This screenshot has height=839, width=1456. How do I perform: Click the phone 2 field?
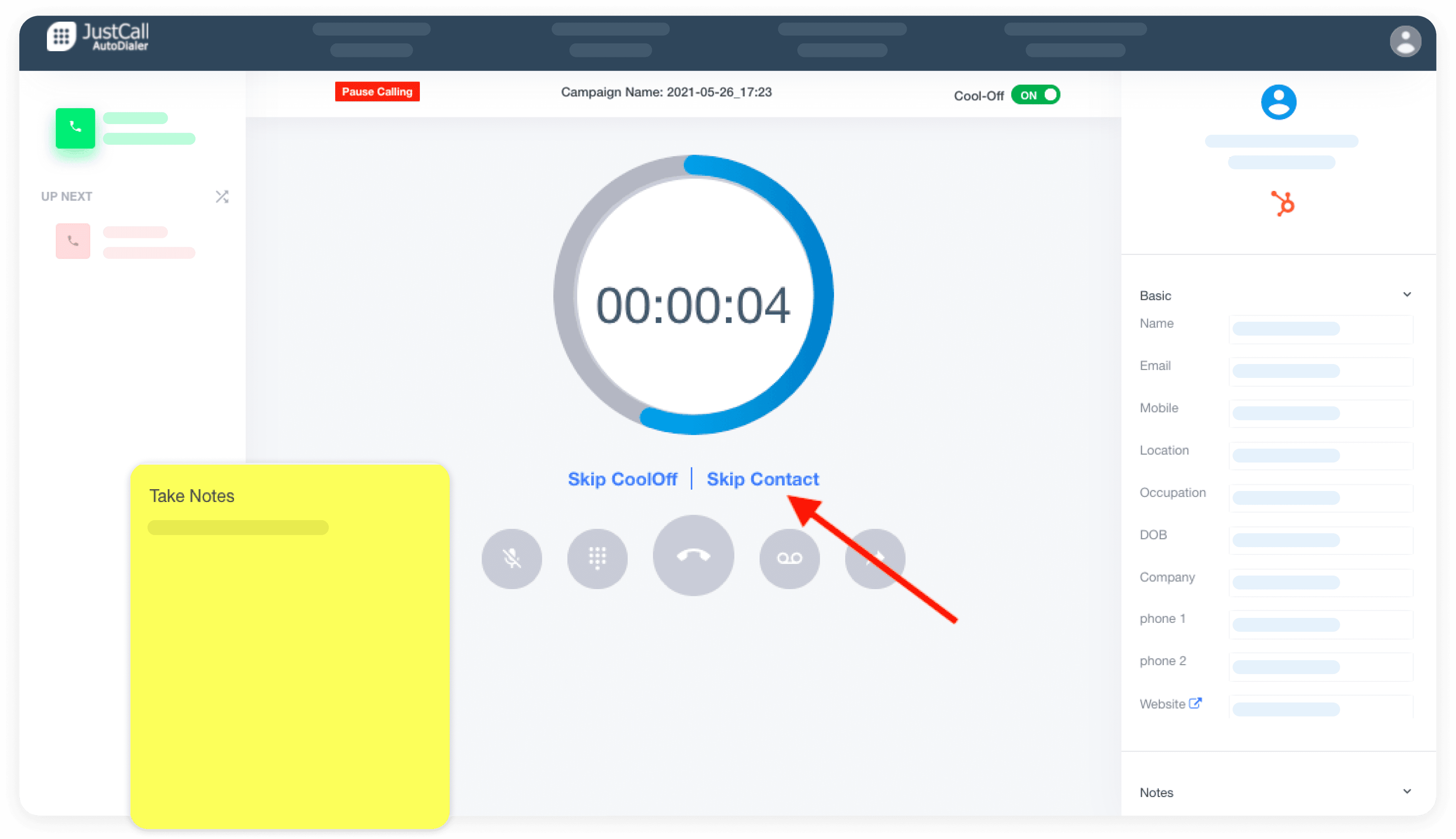click(x=1321, y=667)
